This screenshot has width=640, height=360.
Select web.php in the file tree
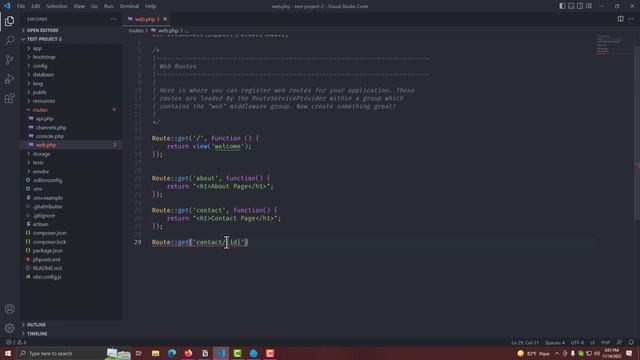[x=71, y=145]
